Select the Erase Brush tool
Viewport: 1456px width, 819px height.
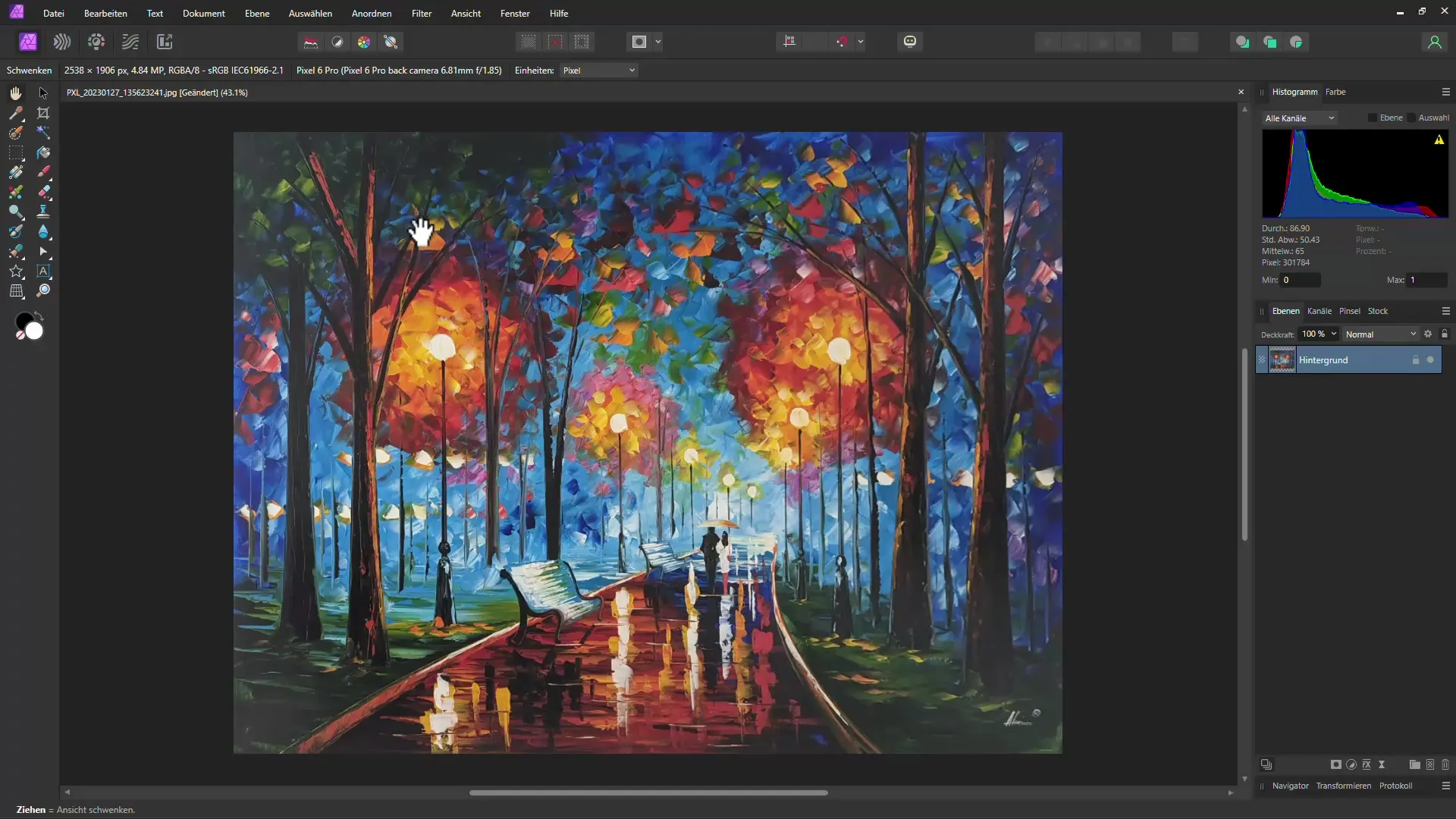click(43, 192)
